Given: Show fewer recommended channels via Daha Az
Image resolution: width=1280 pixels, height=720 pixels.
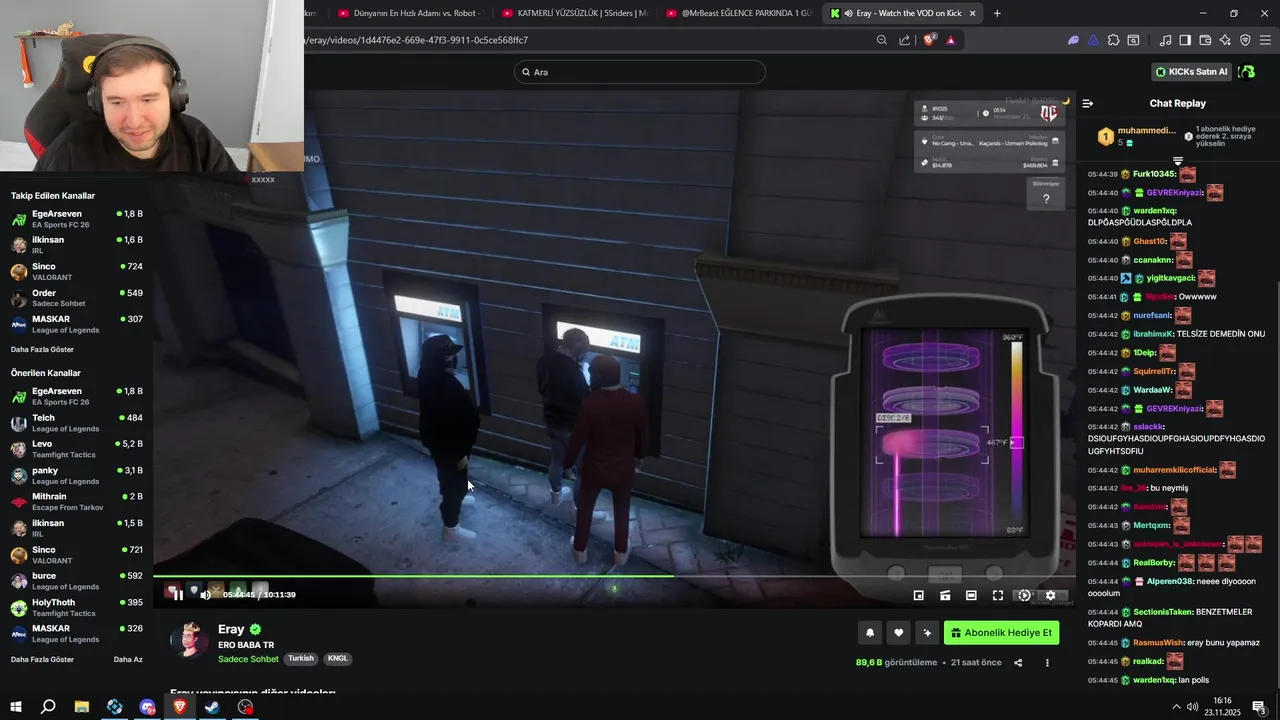Looking at the screenshot, I should click(x=128, y=660).
